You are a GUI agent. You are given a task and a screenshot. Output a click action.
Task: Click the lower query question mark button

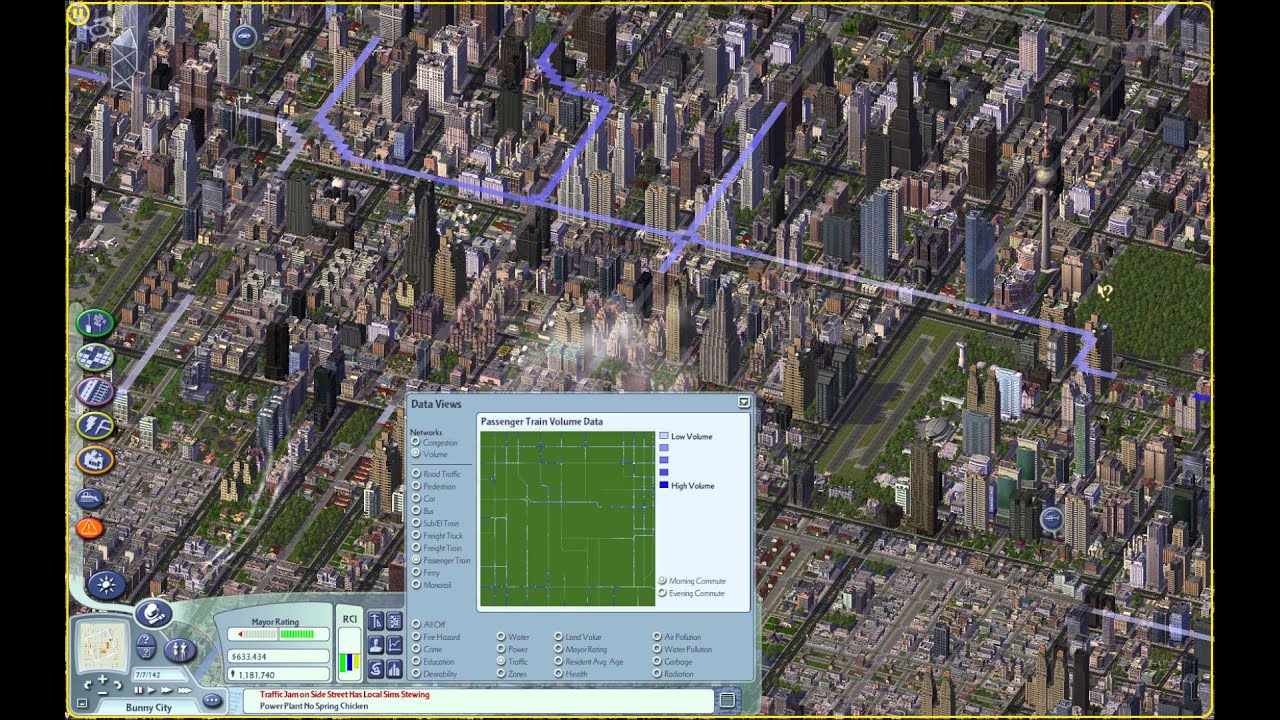click(x=146, y=652)
